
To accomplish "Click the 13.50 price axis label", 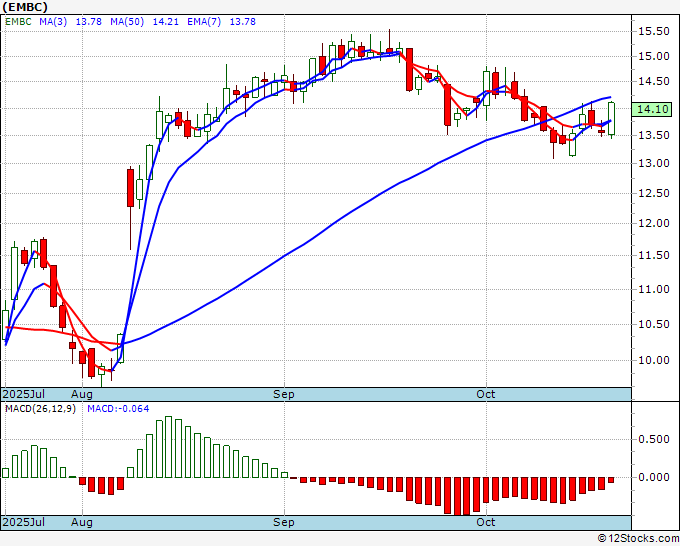I will pos(654,135).
